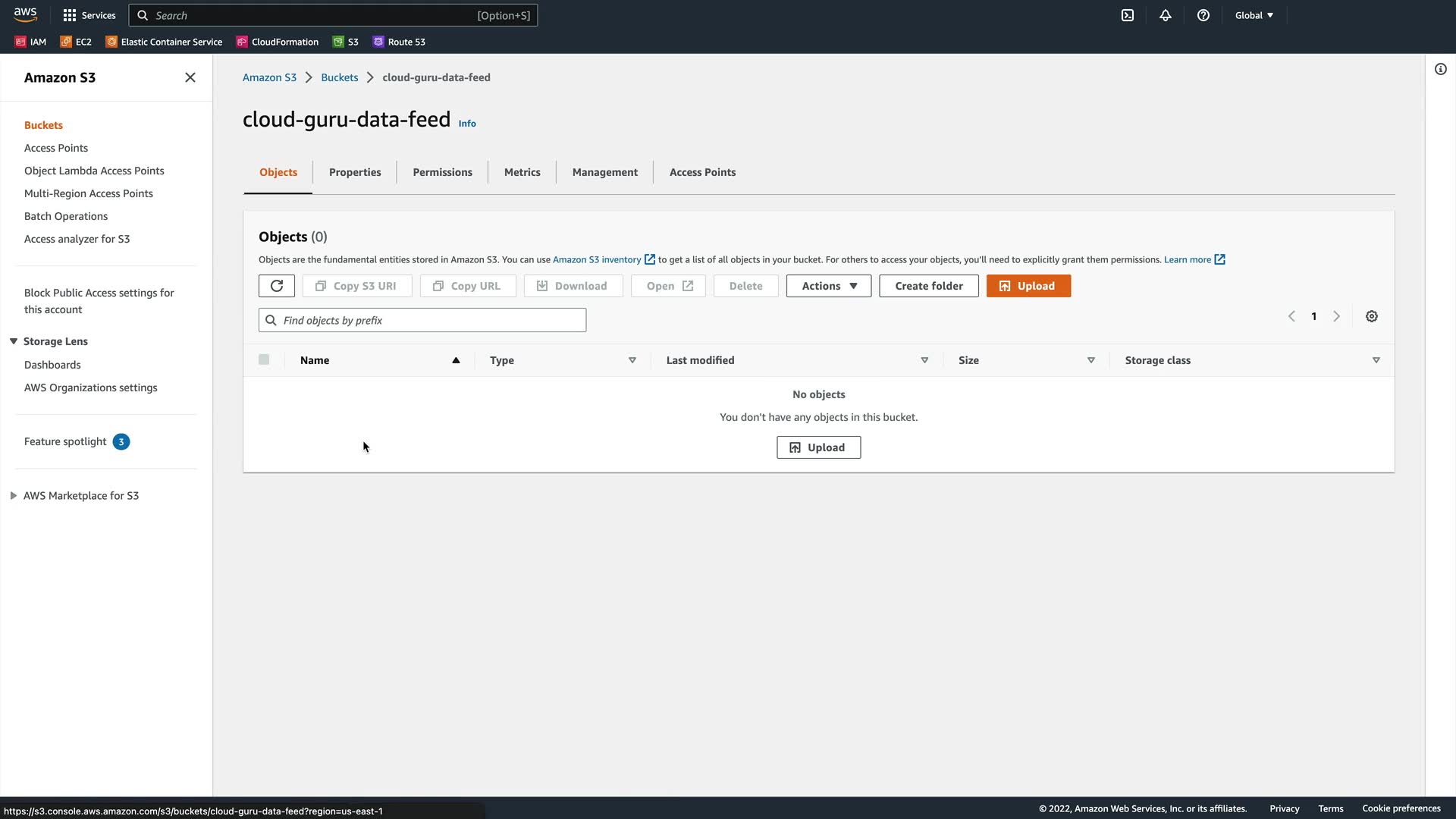Open the table preferences gear icon
This screenshot has height=819, width=1456.
[1372, 316]
